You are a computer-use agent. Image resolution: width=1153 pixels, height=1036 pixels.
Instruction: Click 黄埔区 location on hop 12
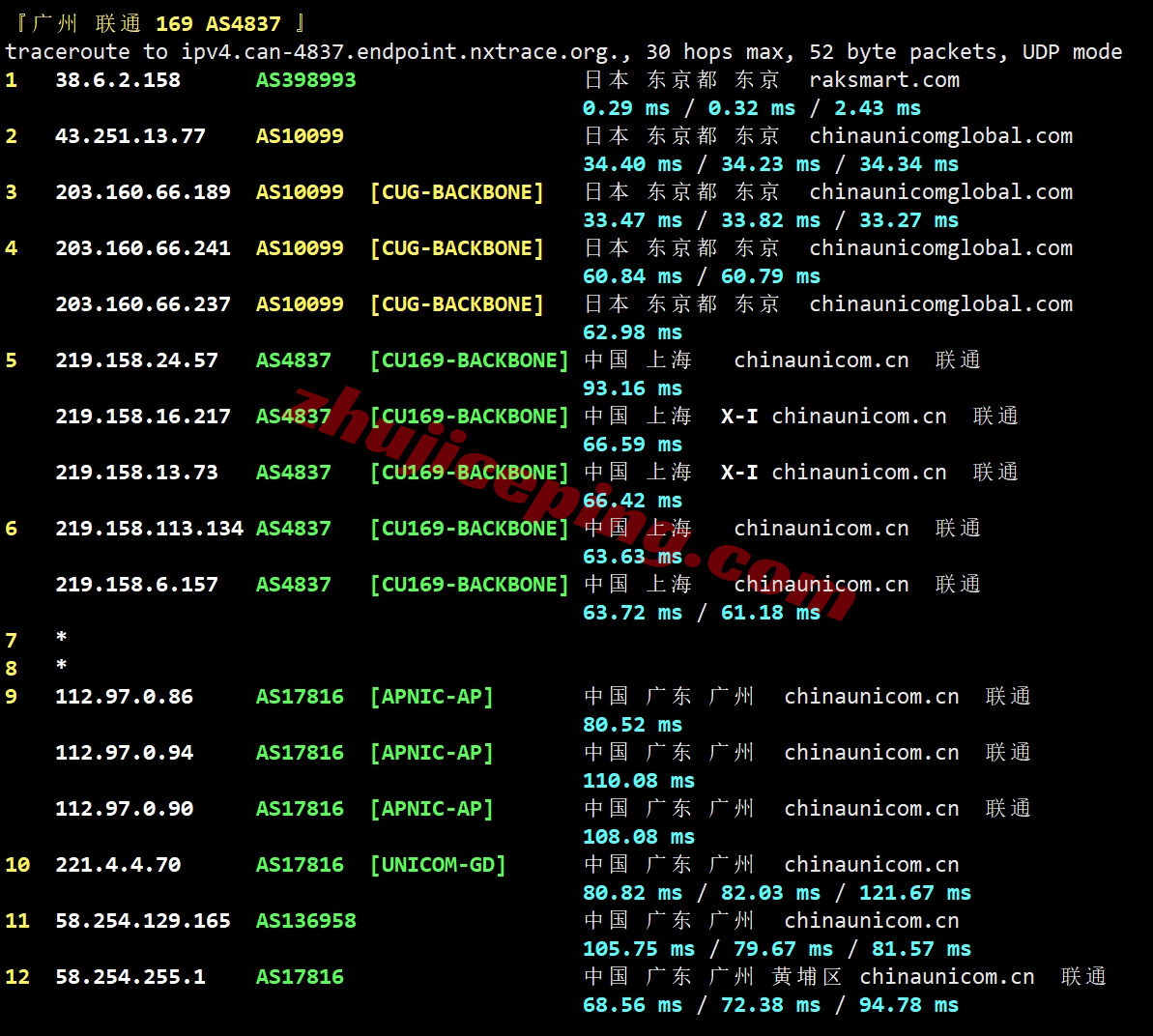pos(807,977)
